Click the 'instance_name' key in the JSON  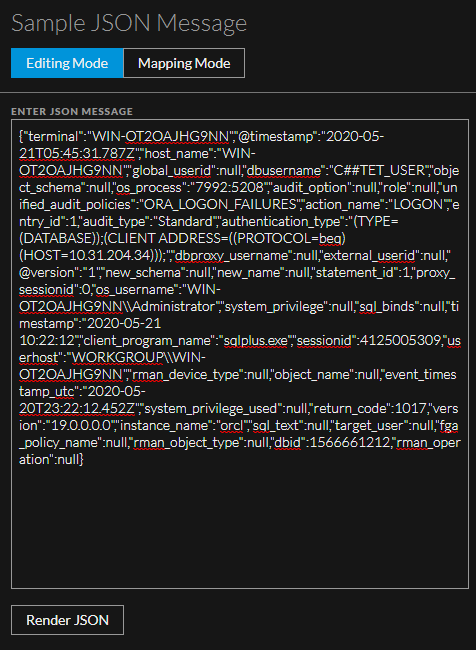tap(165, 425)
